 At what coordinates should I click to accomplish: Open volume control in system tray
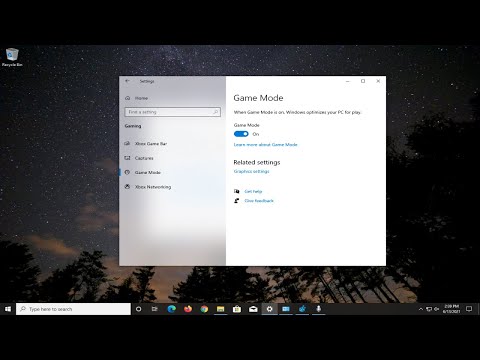pyautogui.click(x=436, y=309)
